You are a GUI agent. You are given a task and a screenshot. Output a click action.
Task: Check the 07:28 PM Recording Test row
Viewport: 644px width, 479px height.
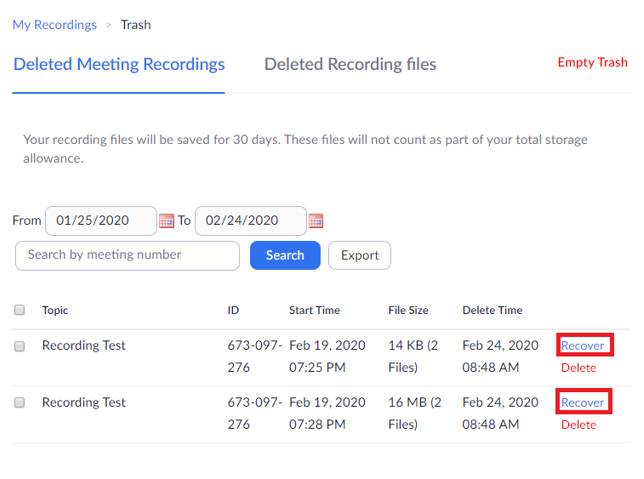(19, 402)
